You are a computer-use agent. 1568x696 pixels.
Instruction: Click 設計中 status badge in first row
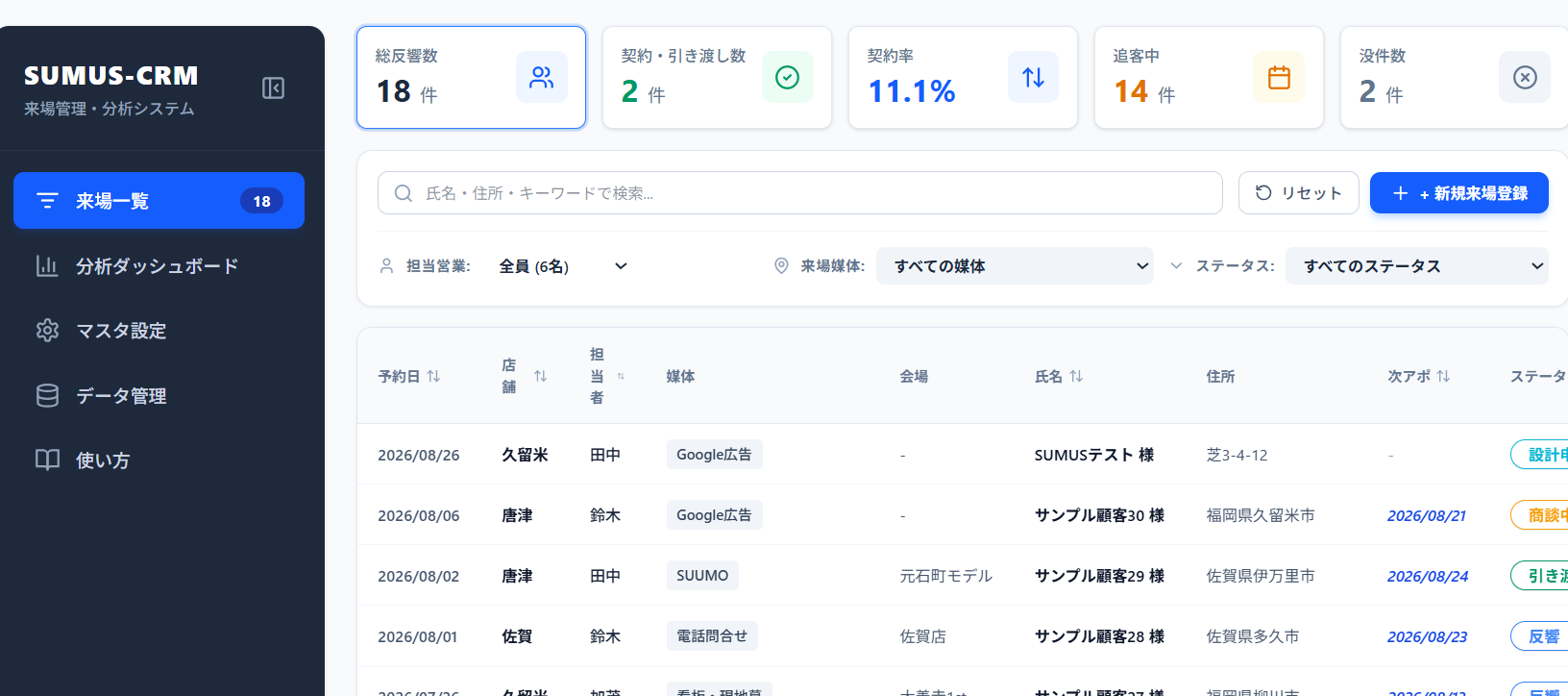[1540, 455]
